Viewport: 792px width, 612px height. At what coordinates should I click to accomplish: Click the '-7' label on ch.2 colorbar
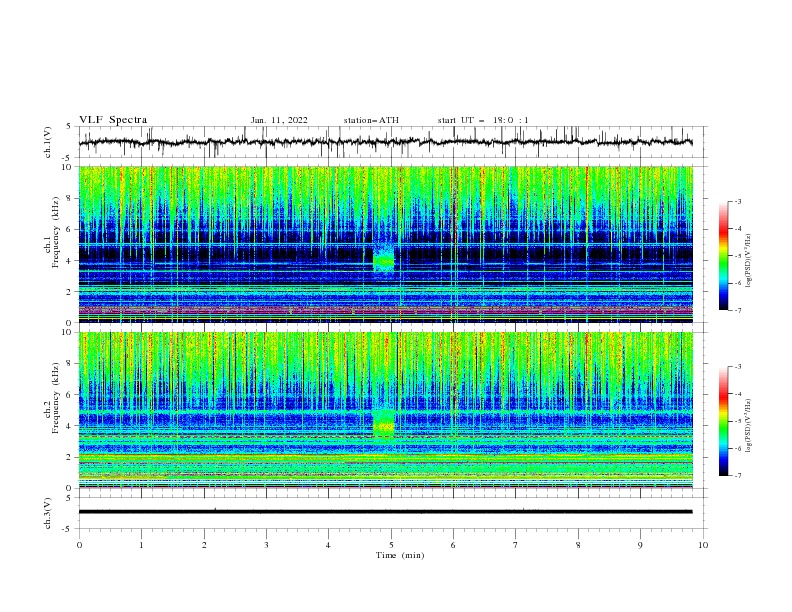click(x=737, y=475)
